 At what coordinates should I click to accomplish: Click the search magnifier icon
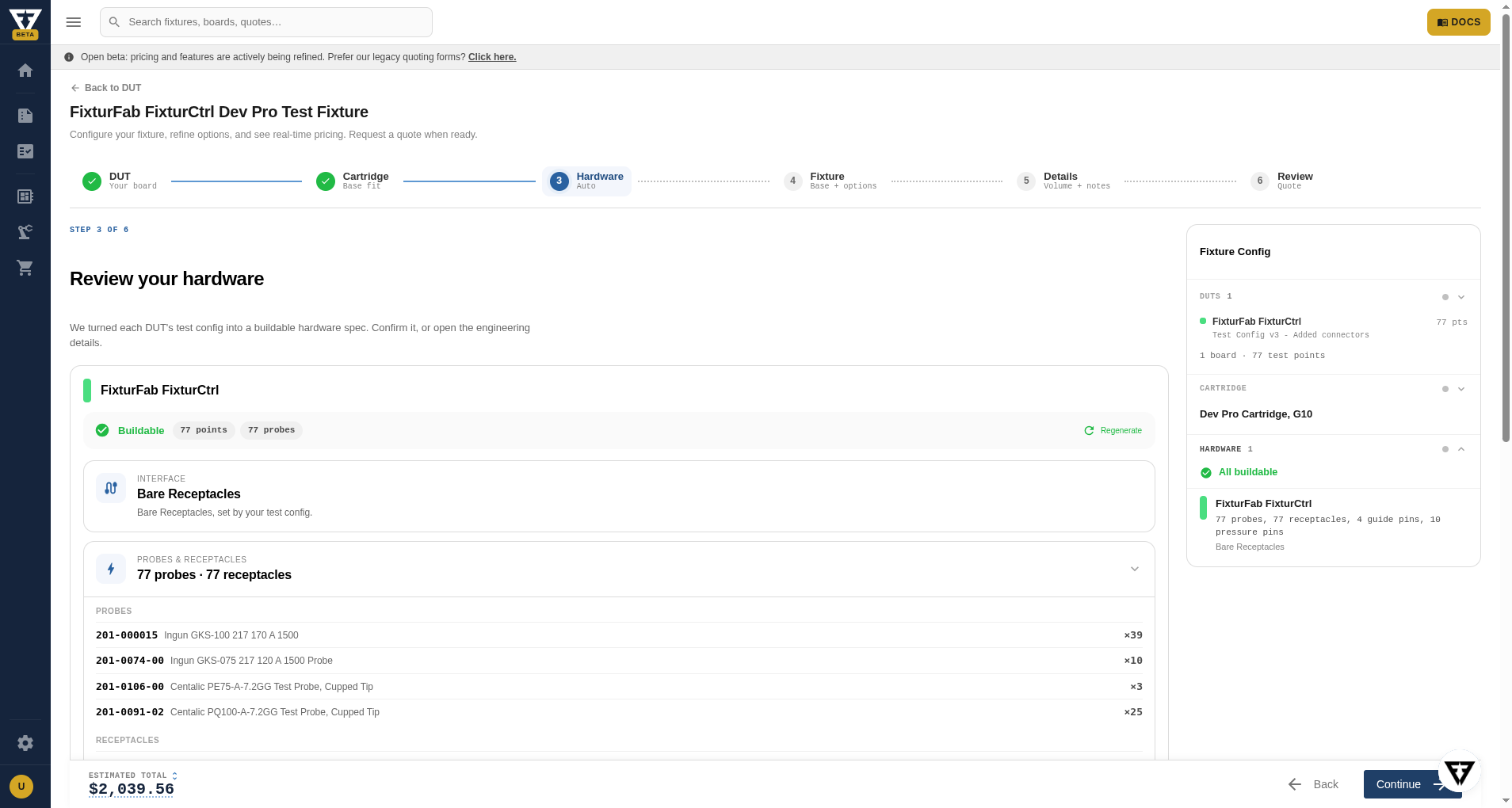pos(114,22)
